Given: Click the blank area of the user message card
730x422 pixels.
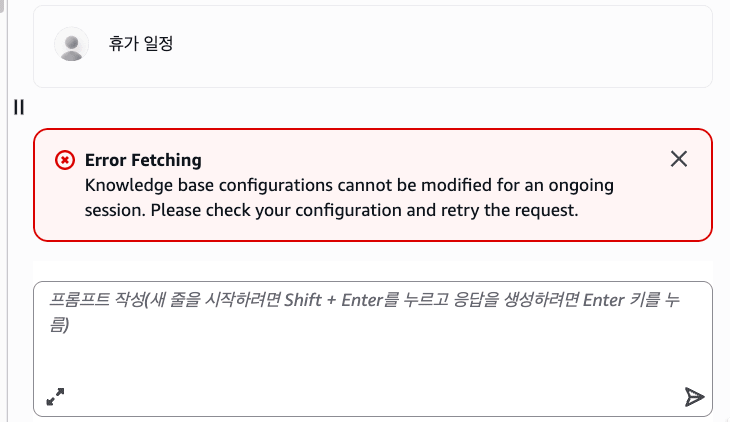Looking at the screenshot, I should pos(450,46).
